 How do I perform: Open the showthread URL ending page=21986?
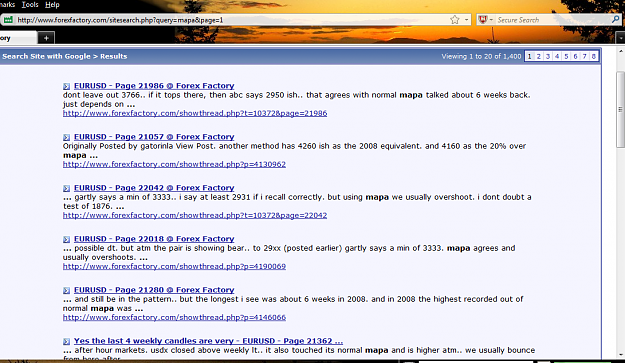(195, 113)
